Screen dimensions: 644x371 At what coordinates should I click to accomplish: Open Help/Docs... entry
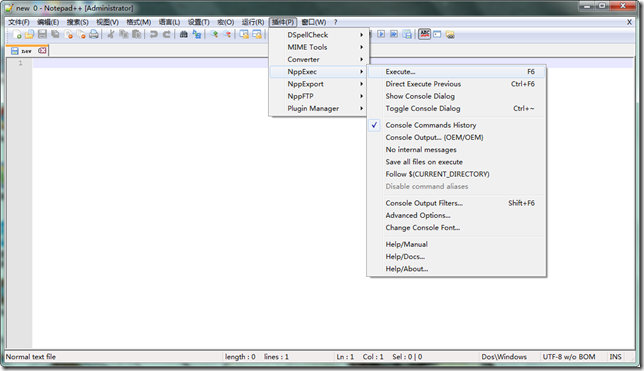point(457,257)
